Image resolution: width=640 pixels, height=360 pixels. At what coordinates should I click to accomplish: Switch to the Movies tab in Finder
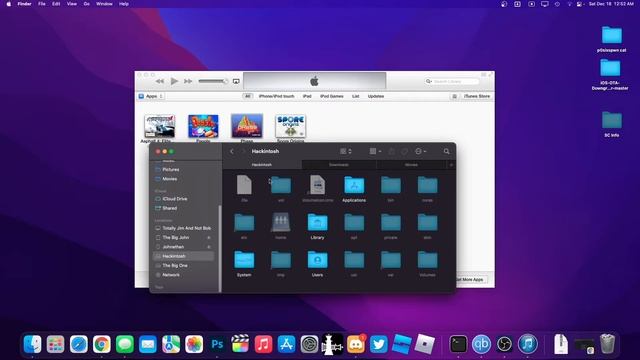point(411,165)
